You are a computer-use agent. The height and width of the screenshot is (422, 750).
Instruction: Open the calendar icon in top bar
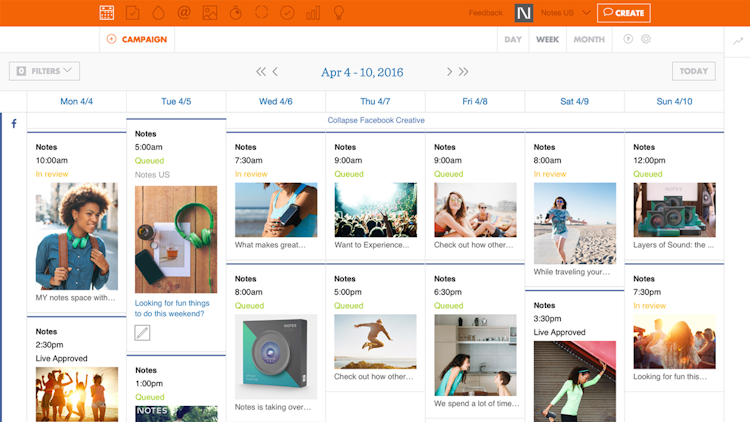(107, 13)
